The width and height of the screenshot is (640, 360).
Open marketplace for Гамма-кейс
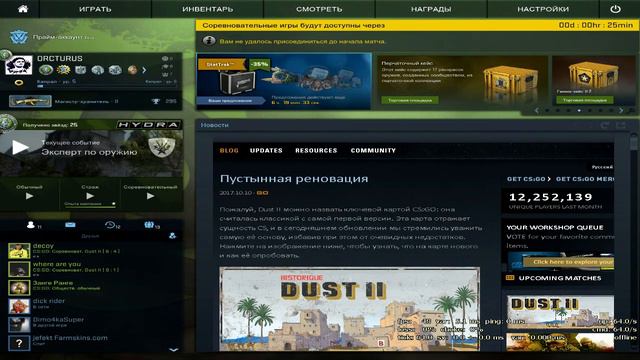tap(584, 100)
